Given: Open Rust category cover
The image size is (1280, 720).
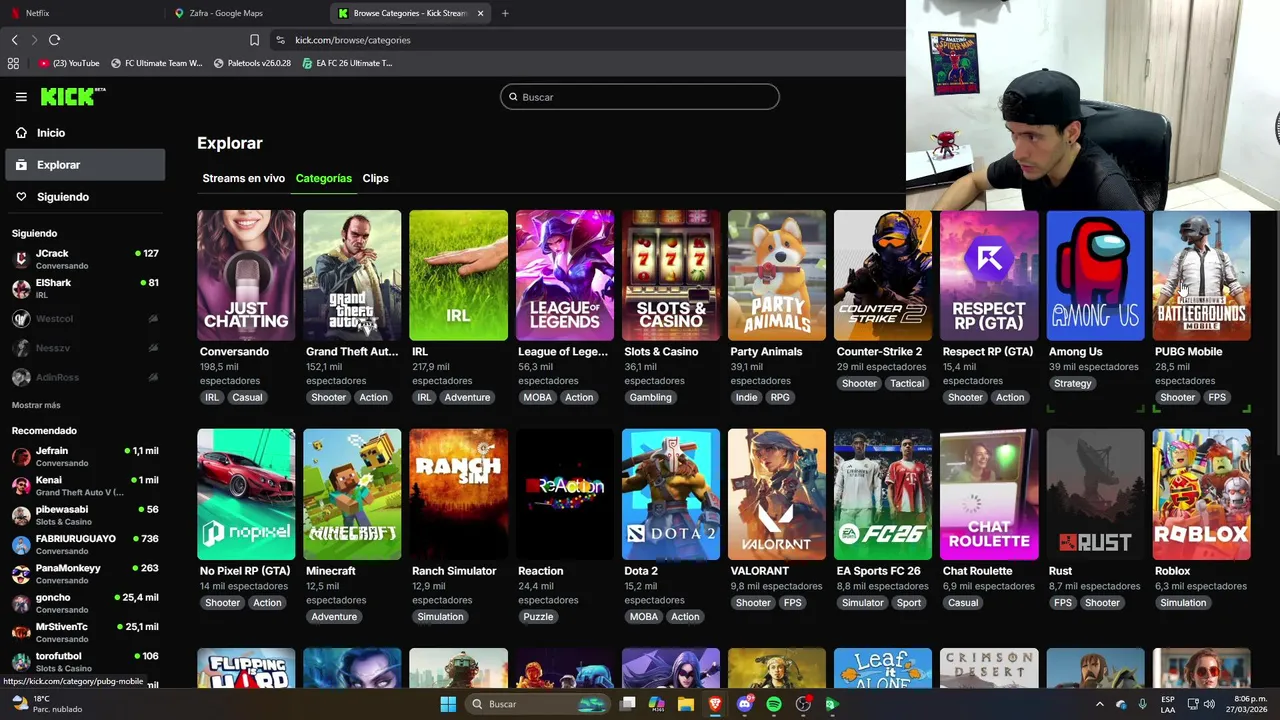Looking at the screenshot, I should point(1095,494).
